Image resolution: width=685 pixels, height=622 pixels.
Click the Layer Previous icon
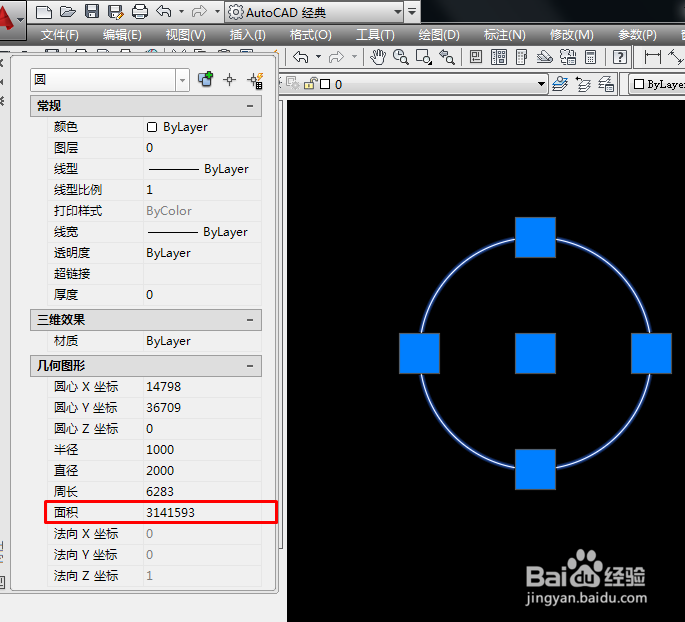[x=583, y=83]
